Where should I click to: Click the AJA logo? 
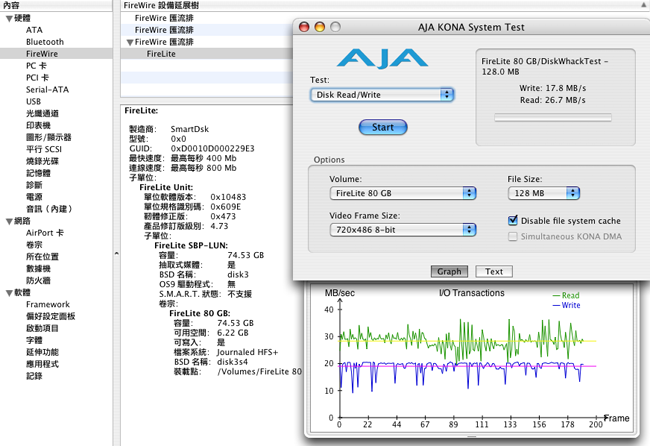[382, 58]
